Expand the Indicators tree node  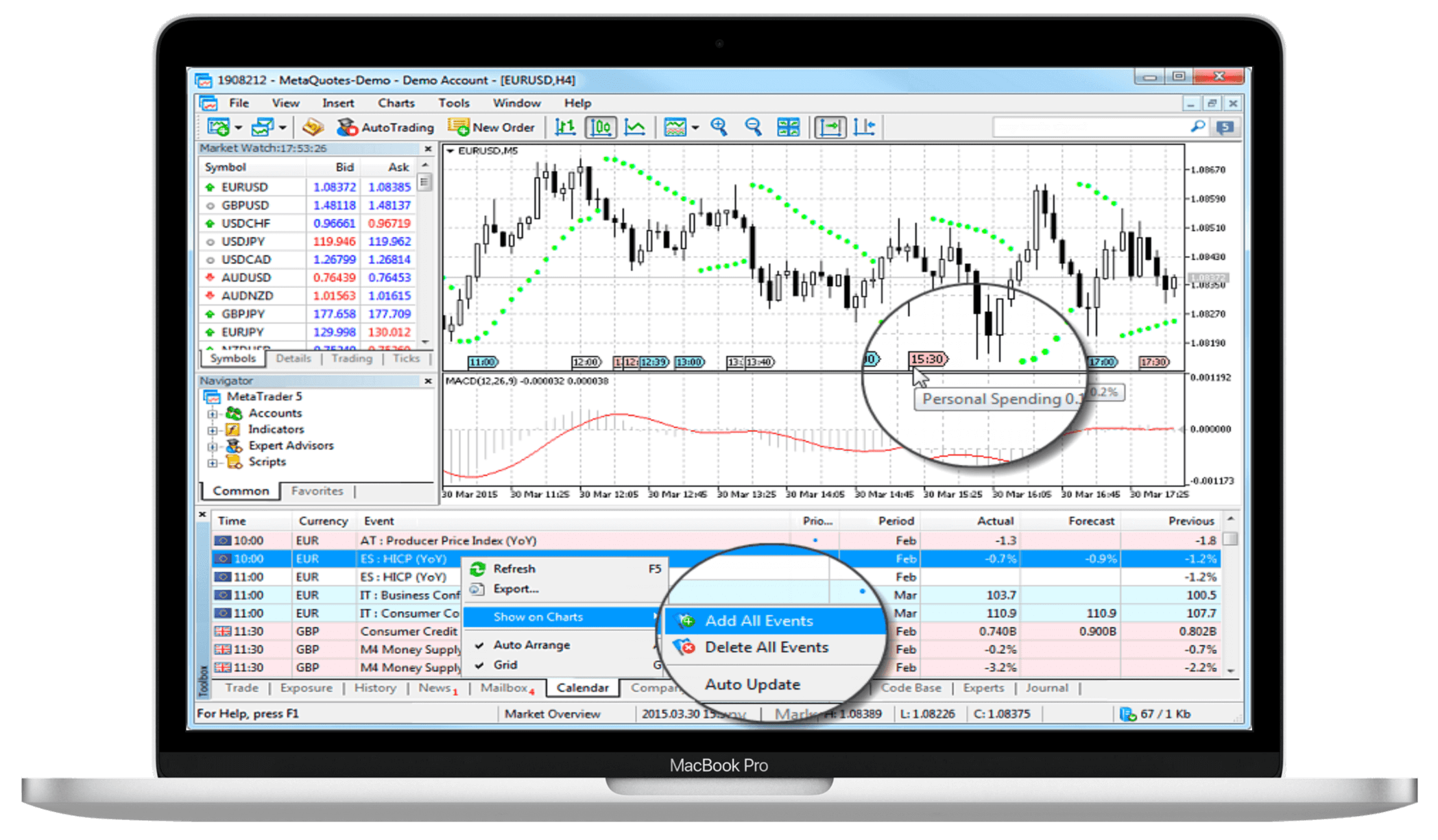pyautogui.click(x=213, y=430)
